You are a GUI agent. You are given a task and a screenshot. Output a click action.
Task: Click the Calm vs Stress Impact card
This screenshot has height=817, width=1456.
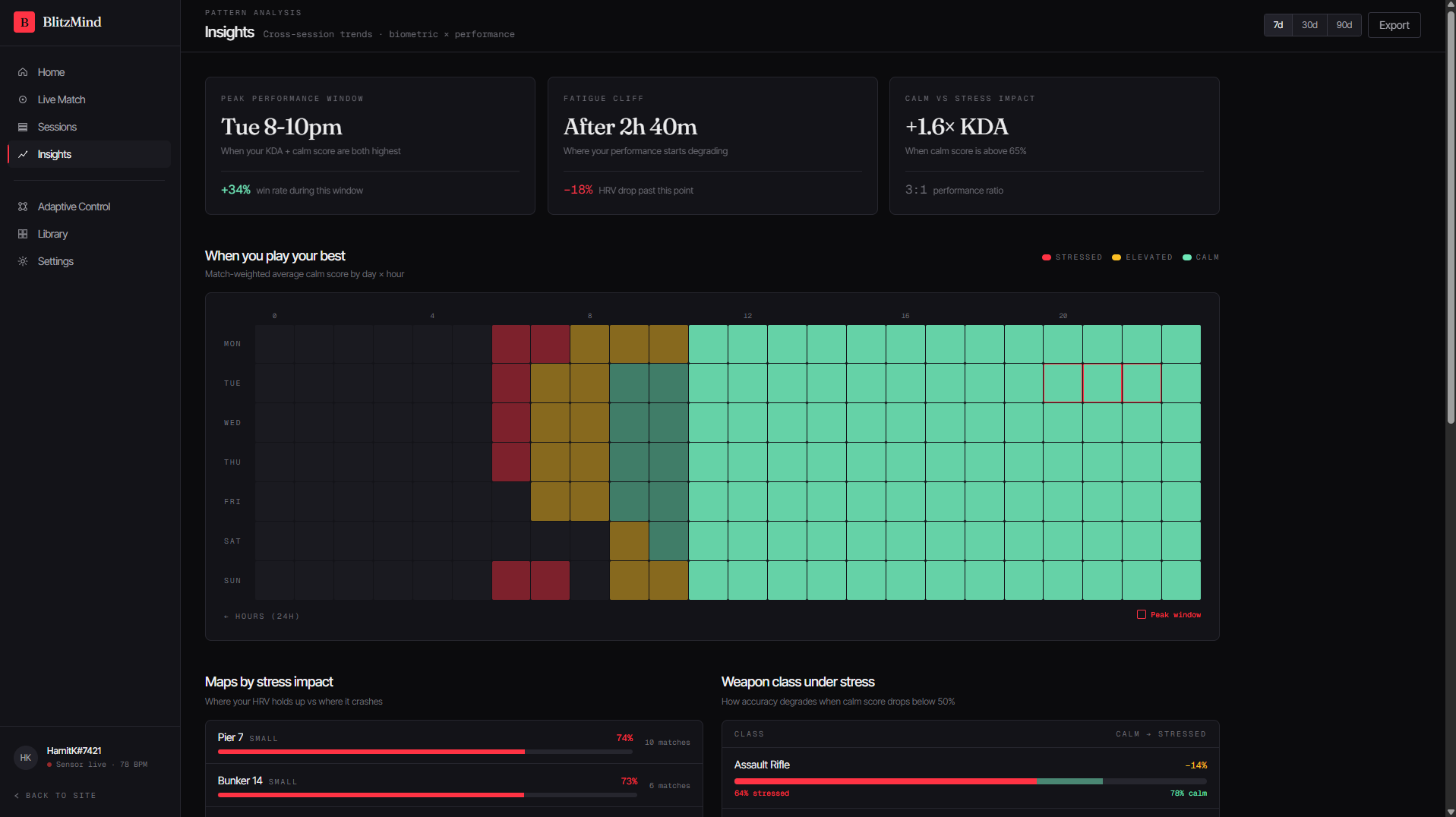click(x=1054, y=146)
